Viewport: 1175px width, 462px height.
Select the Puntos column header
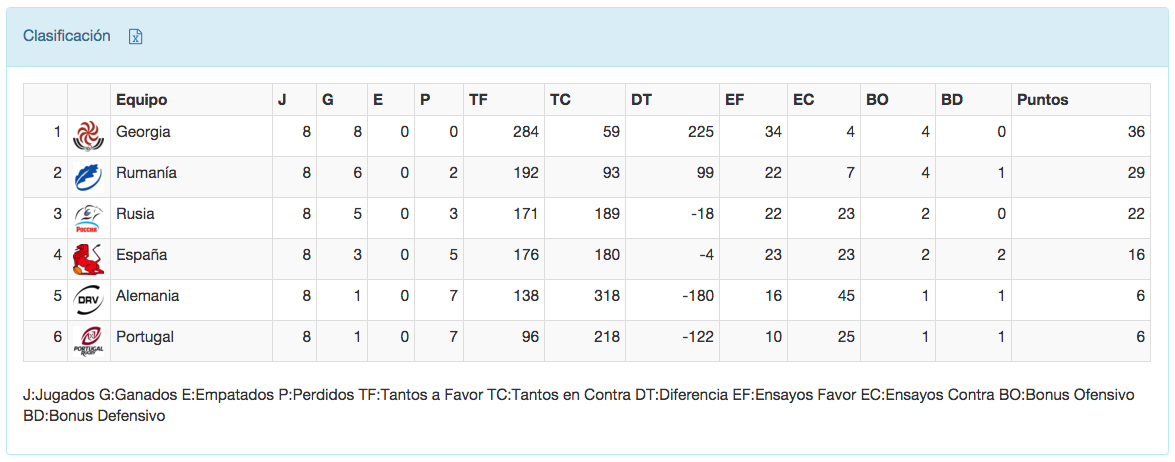pos(1042,100)
